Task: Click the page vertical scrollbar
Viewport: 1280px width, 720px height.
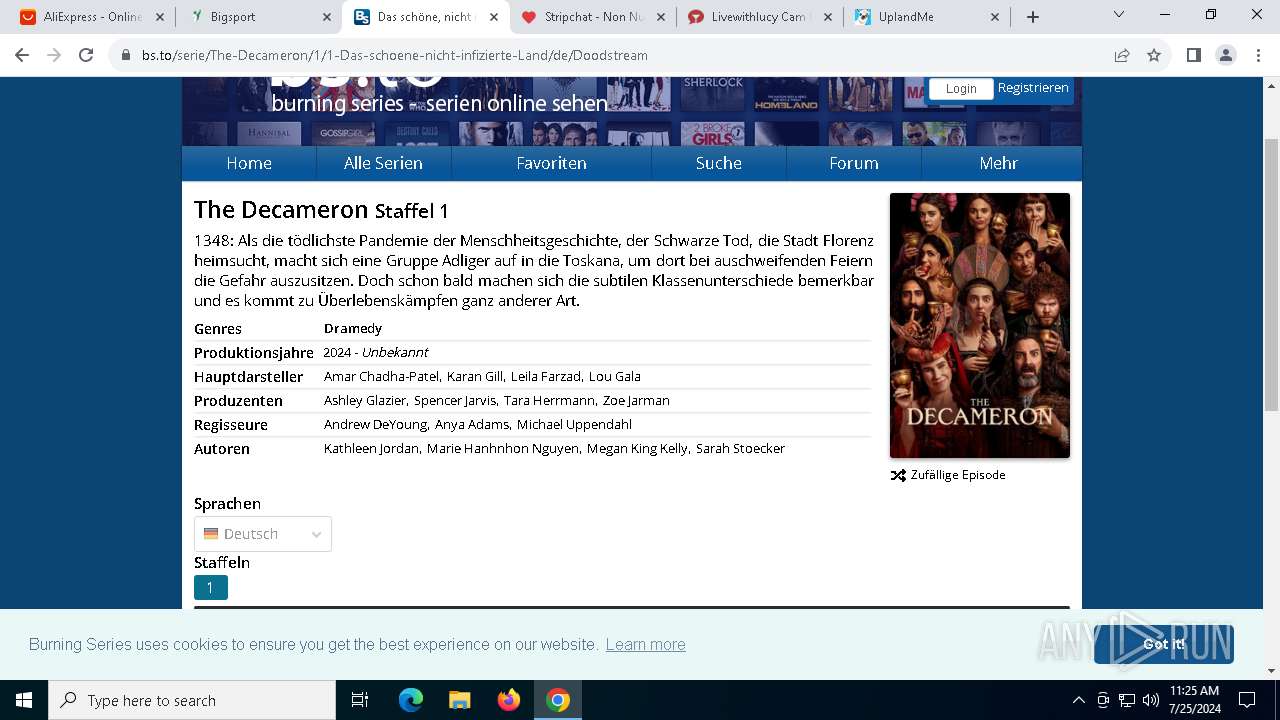Action: click(1271, 275)
